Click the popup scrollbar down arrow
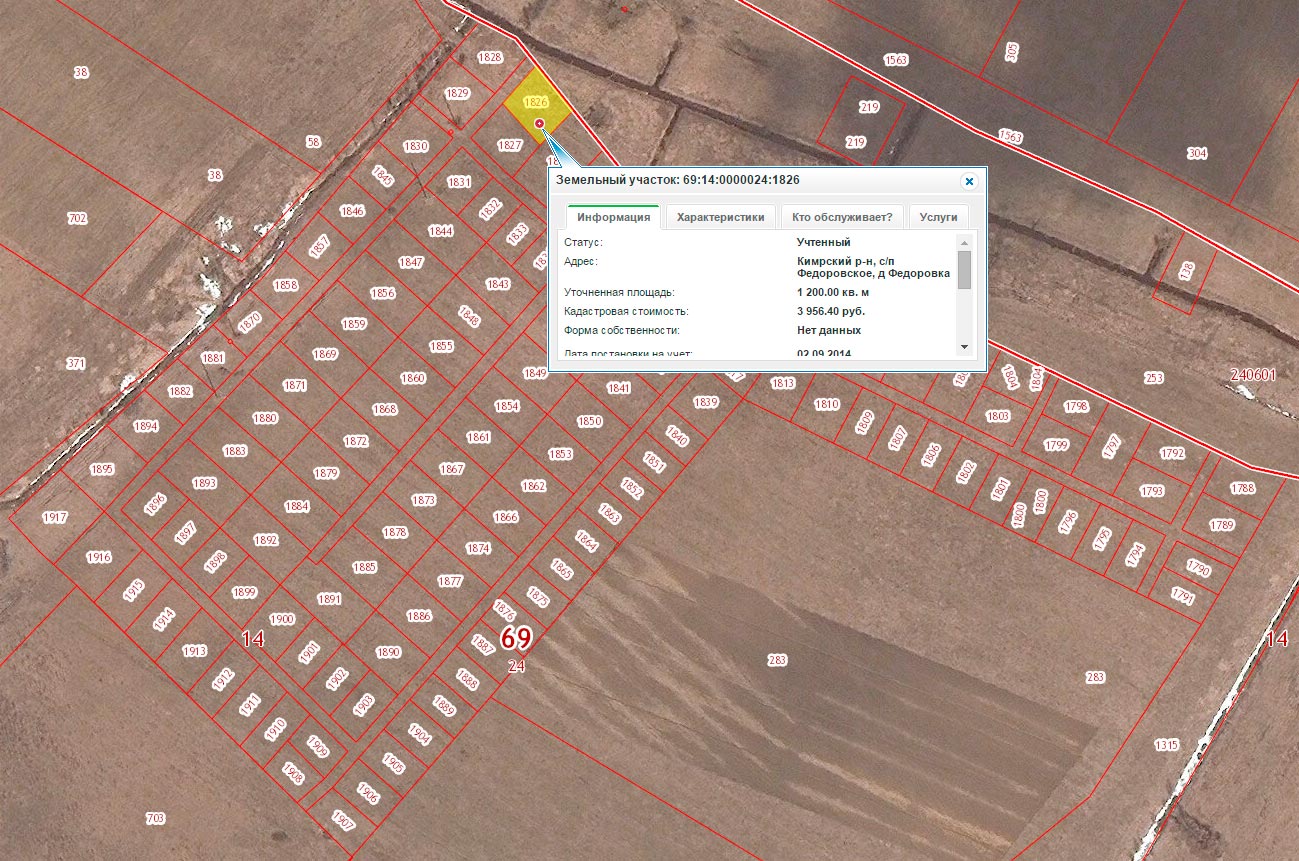The width and height of the screenshot is (1299, 861). click(964, 346)
